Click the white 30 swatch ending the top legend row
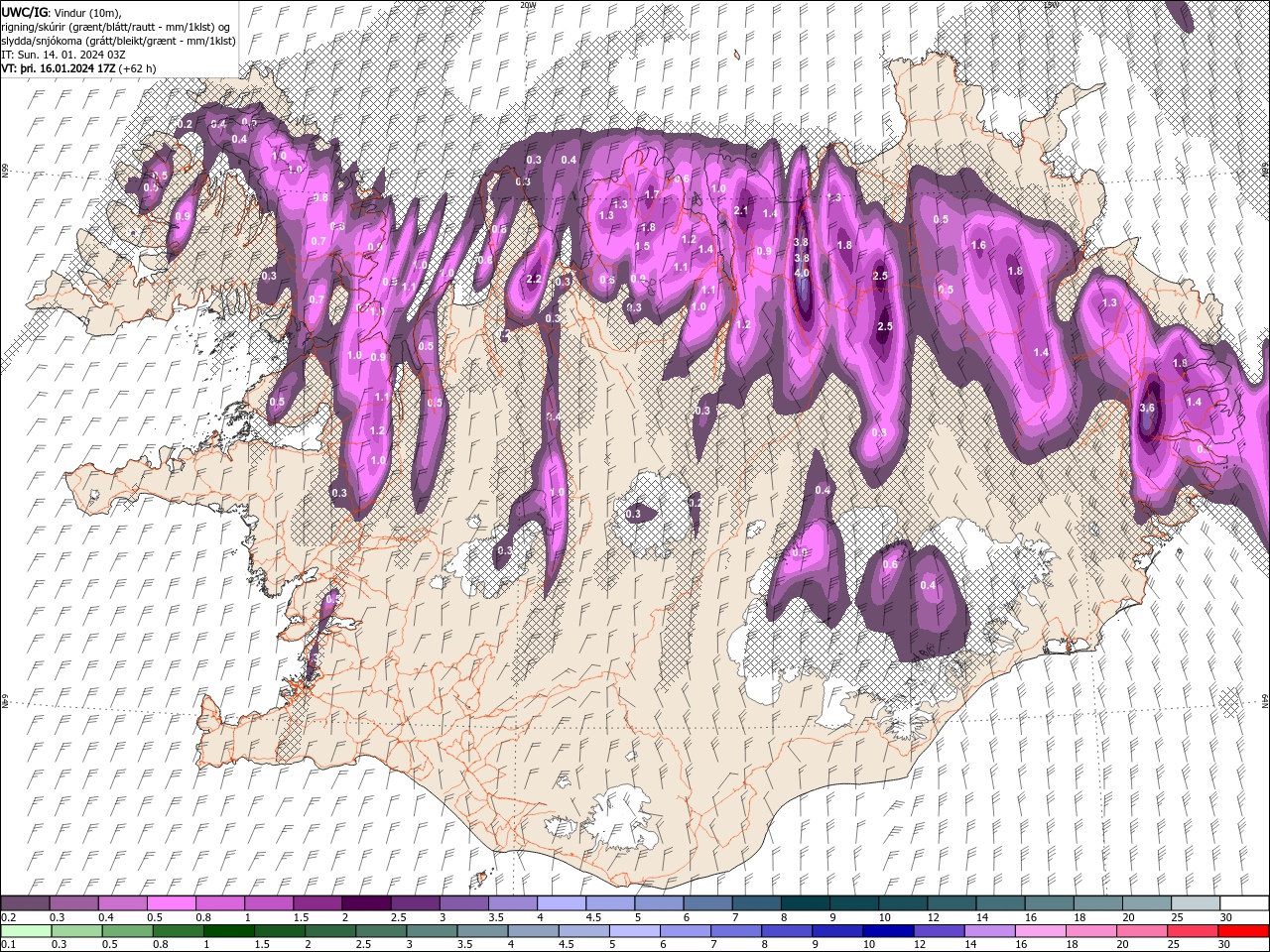This screenshot has height=952, width=1270. [1244, 903]
